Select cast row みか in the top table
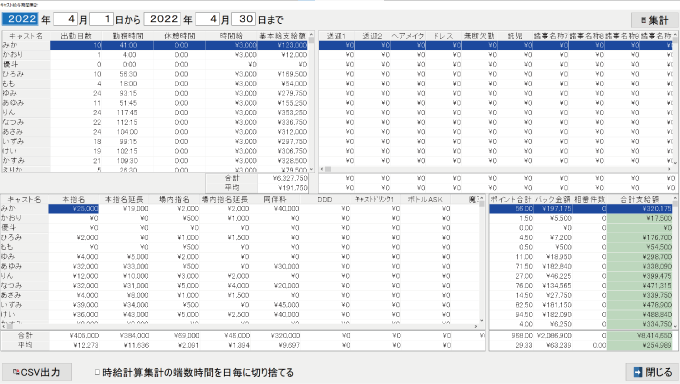The image size is (680, 384). tap(155, 45)
